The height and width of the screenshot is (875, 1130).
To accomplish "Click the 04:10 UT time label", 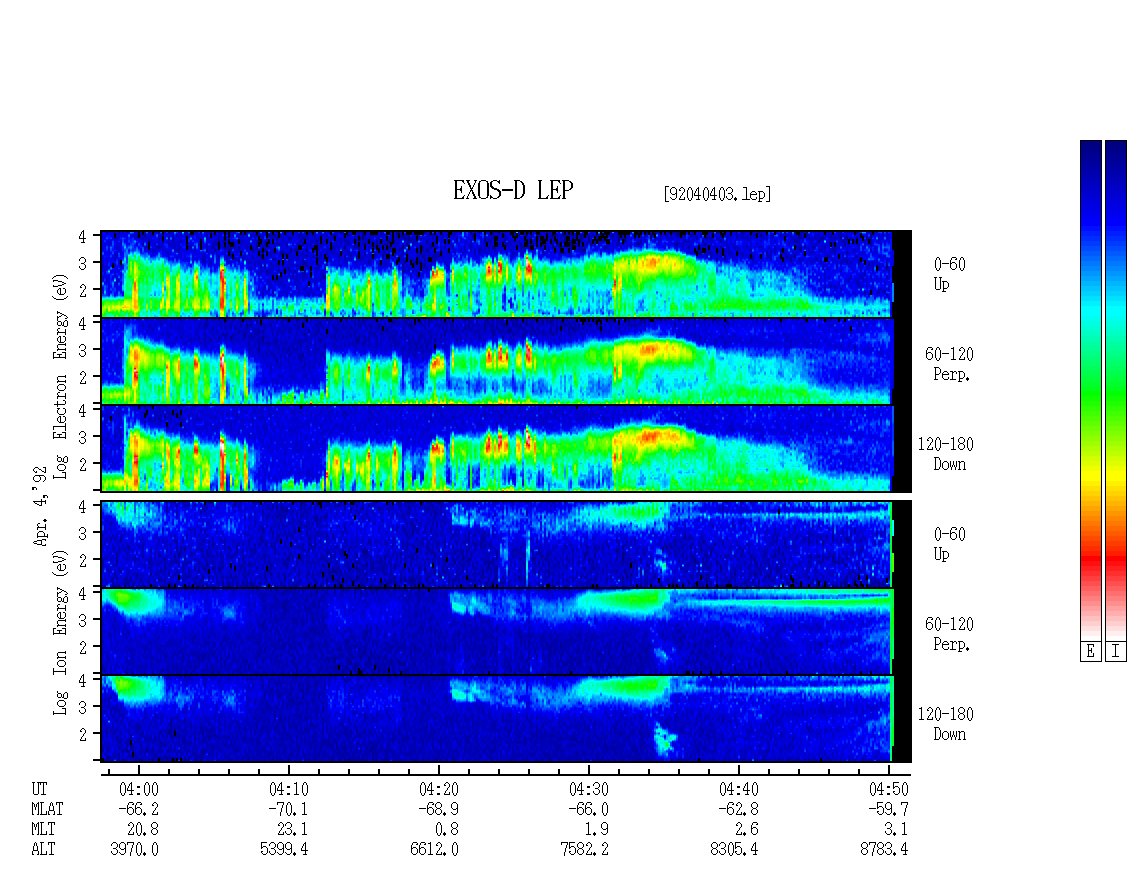I will pyautogui.click(x=288, y=789).
